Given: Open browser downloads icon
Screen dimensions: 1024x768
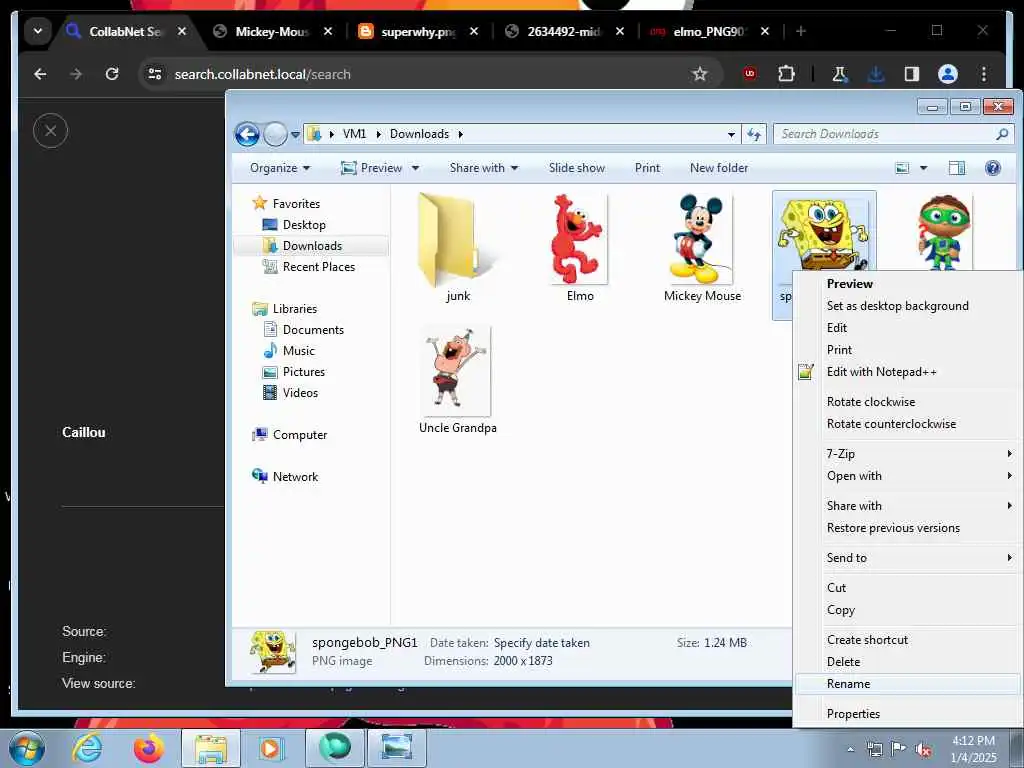Looking at the screenshot, I should tap(876, 74).
